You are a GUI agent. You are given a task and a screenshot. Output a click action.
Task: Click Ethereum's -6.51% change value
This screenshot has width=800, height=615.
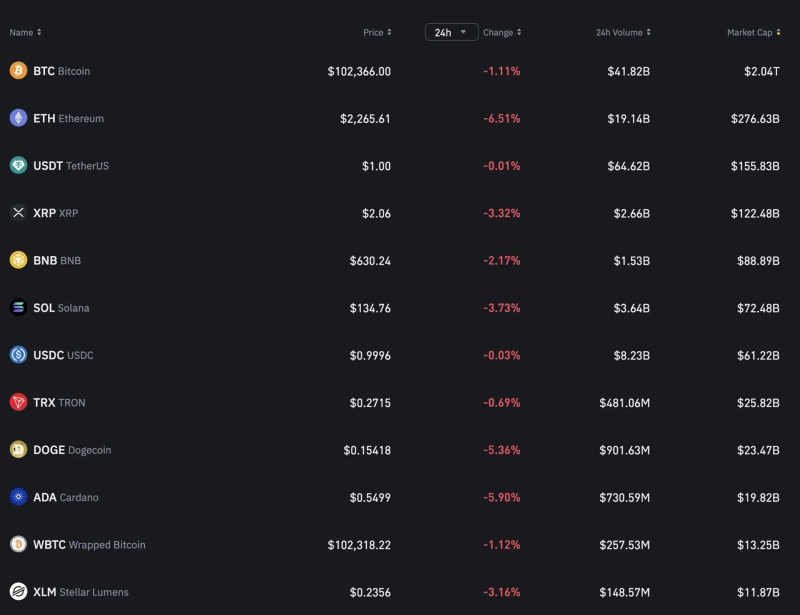[501, 118]
